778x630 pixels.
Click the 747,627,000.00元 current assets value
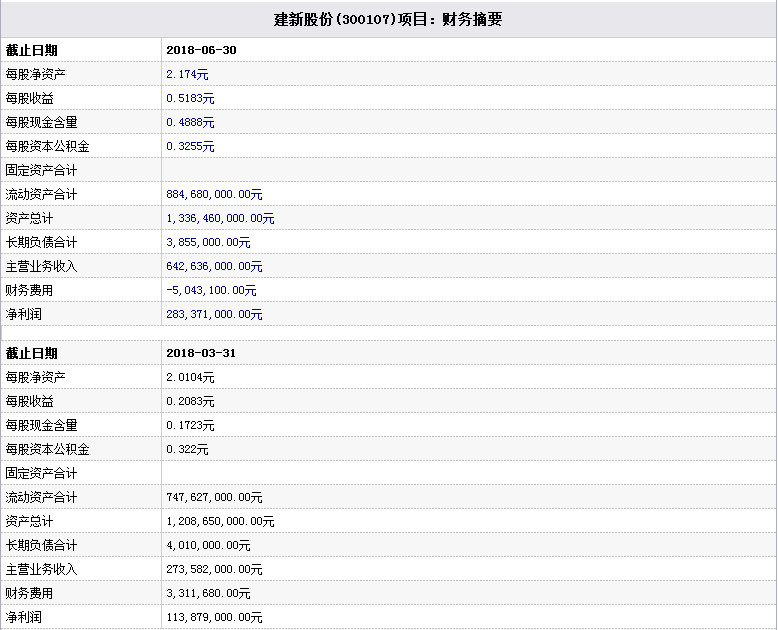[x=214, y=497]
